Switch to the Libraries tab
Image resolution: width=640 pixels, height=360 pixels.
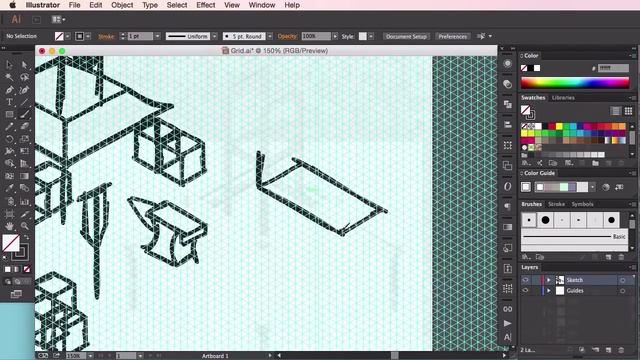click(563, 98)
